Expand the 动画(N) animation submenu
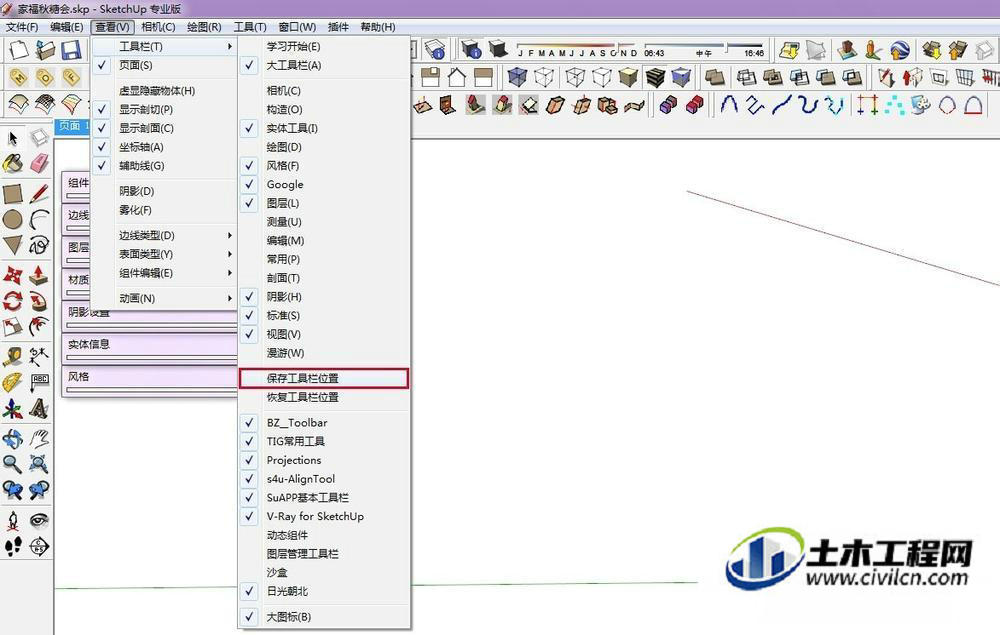1000x635 pixels. pyautogui.click(x=163, y=298)
